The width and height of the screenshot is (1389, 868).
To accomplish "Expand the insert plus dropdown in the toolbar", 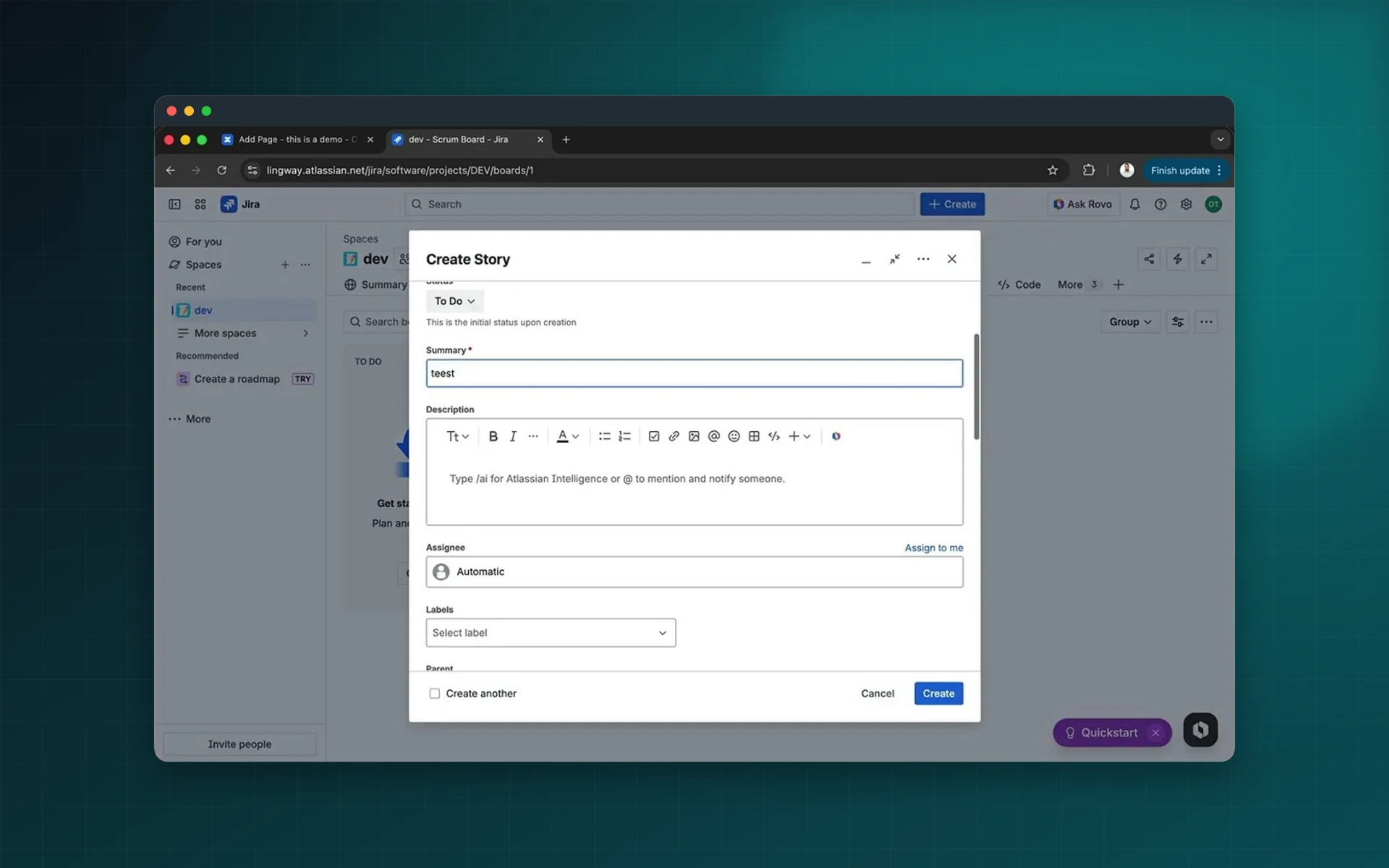I will coord(799,436).
